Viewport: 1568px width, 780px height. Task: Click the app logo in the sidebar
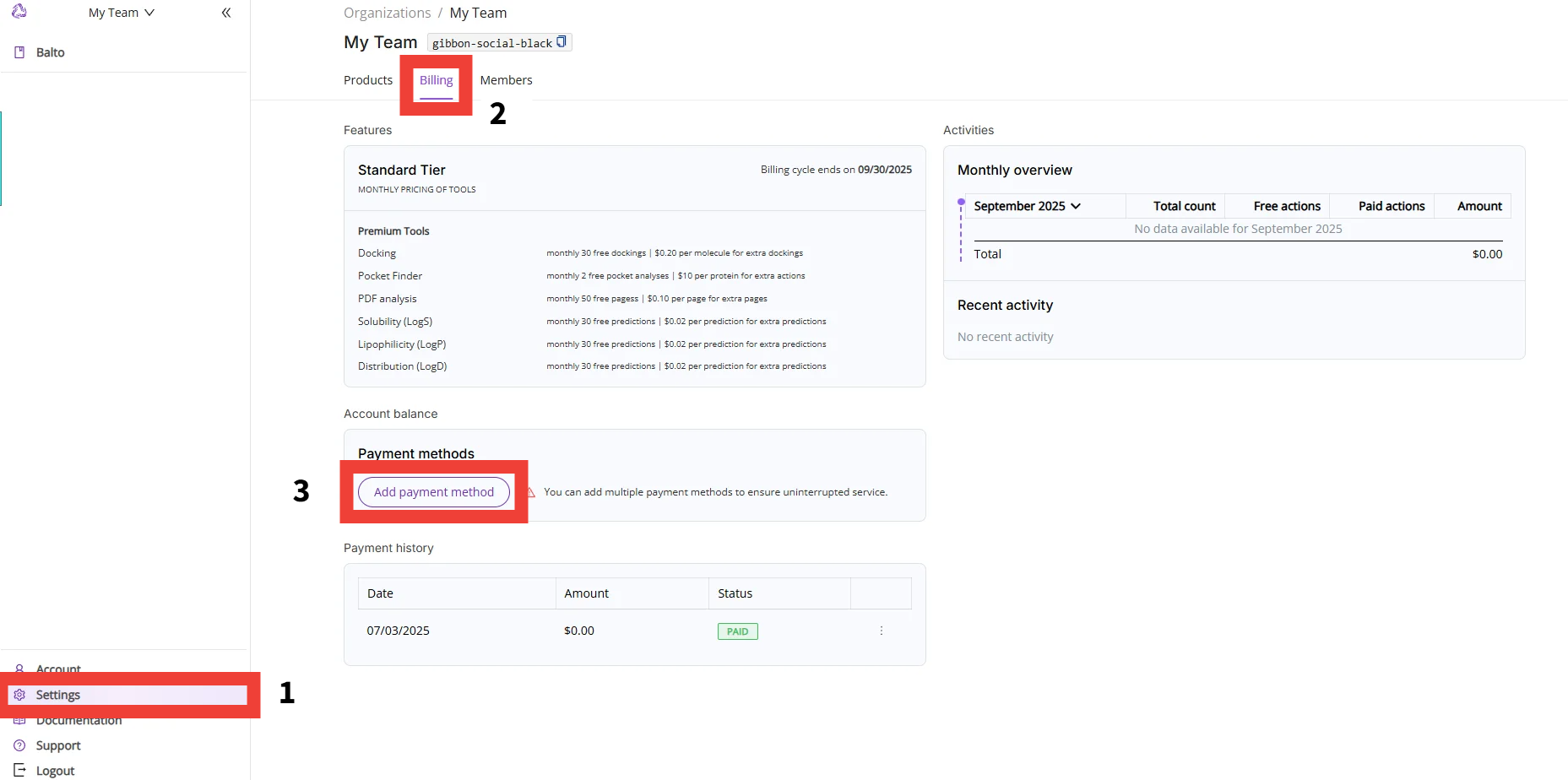[x=19, y=12]
